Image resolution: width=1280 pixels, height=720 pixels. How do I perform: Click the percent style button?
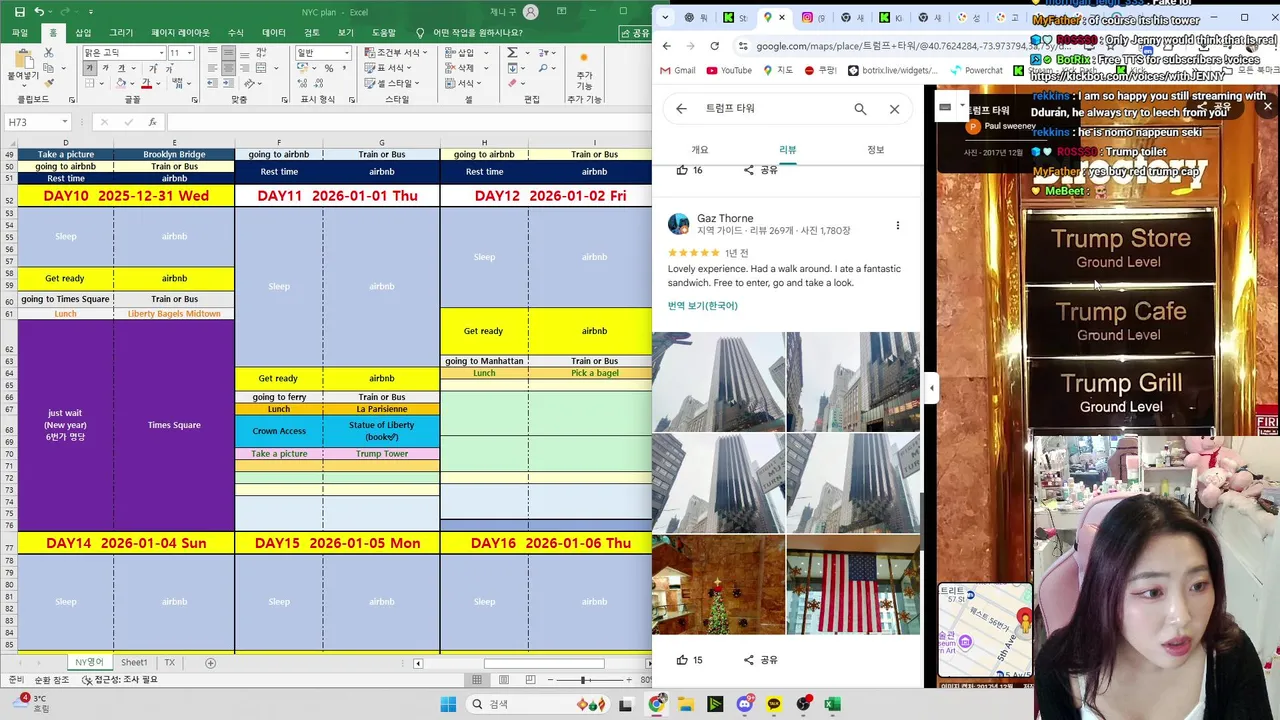point(328,68)
